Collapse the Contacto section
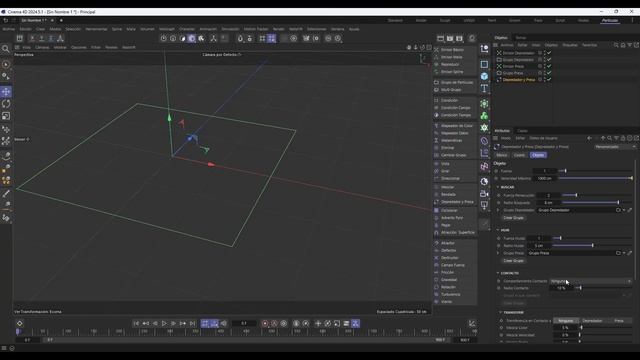This screenshot has width=640, height=360. click(x=498, y=273)
